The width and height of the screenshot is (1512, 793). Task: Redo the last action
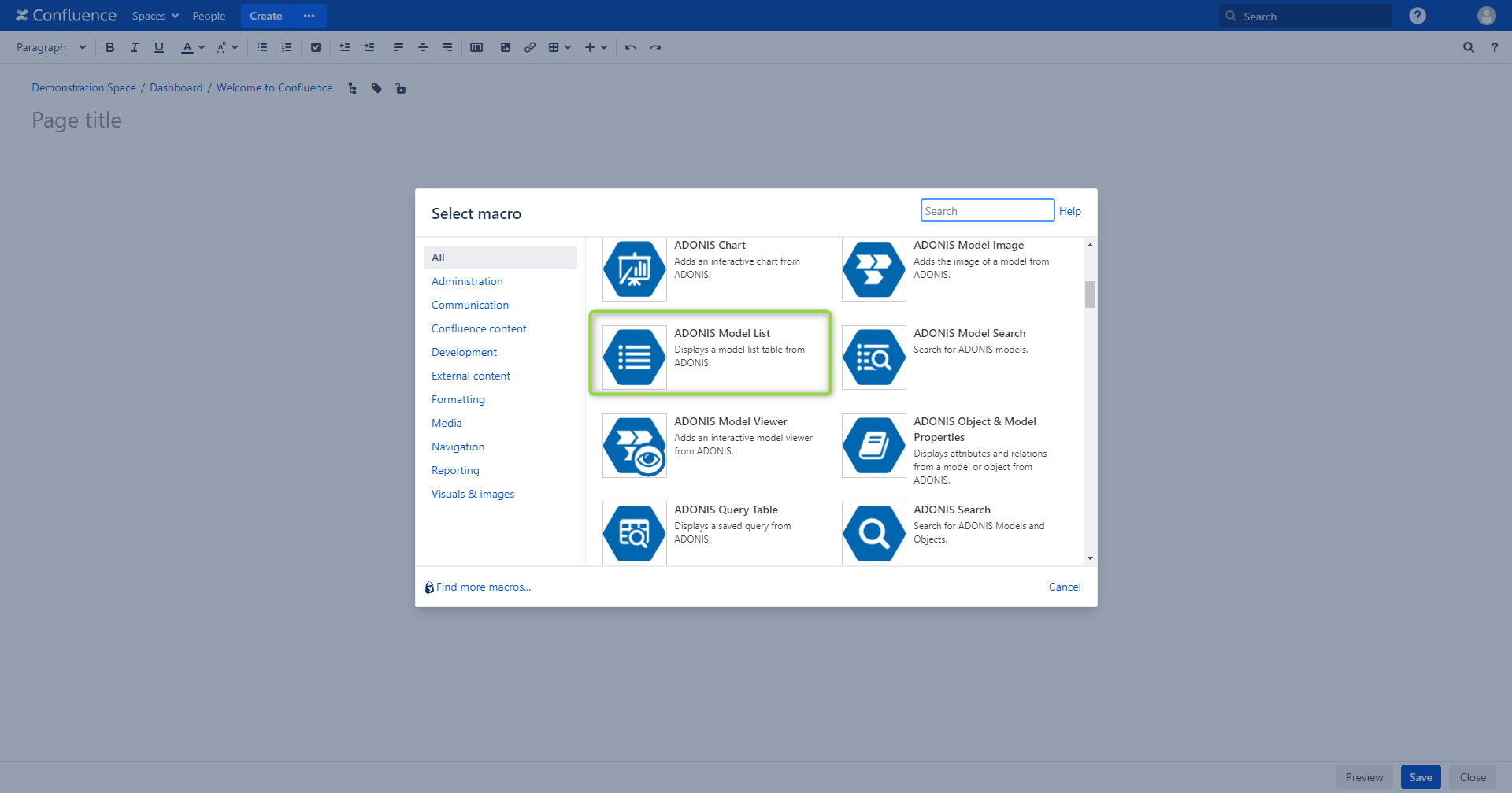[655, 47]
